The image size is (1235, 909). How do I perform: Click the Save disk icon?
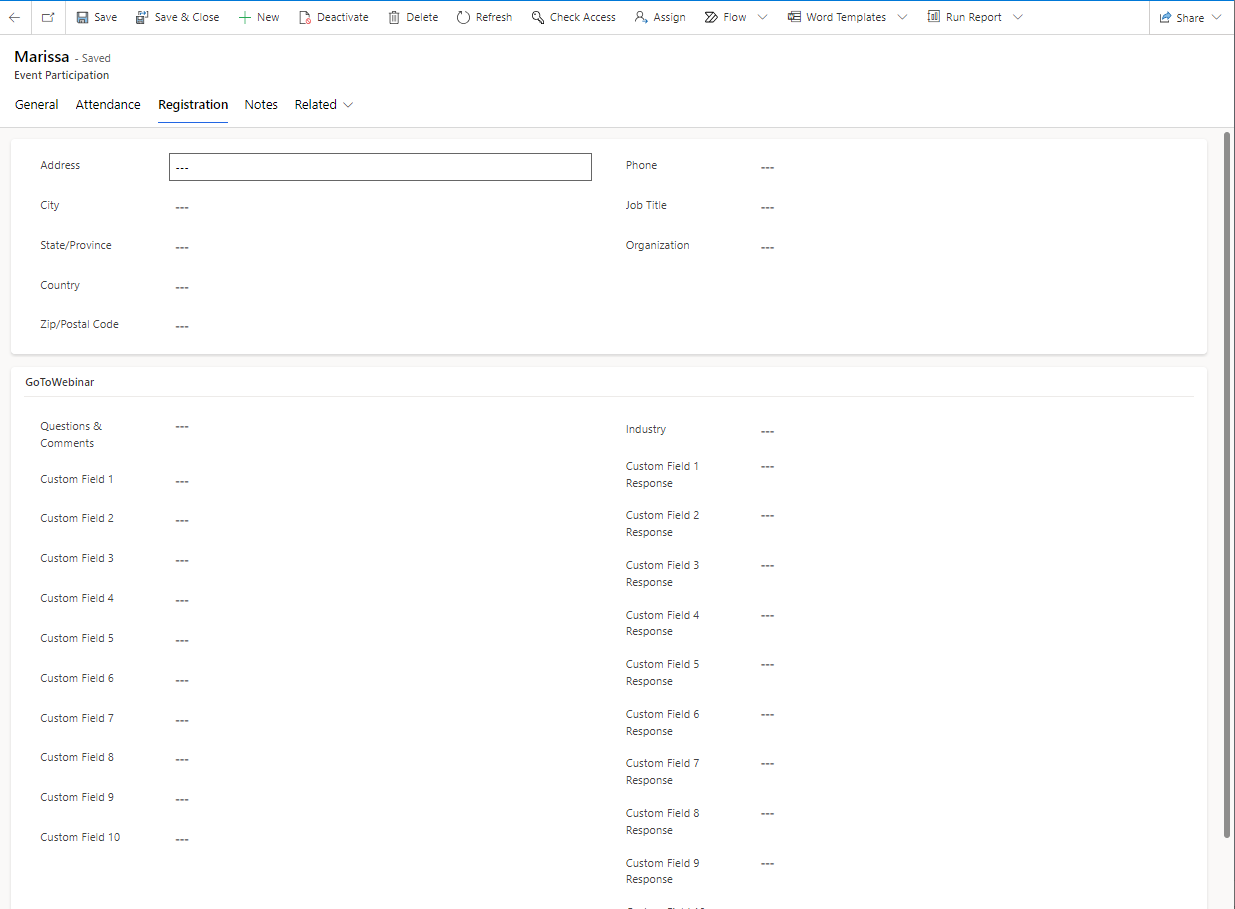coord(82,17)
